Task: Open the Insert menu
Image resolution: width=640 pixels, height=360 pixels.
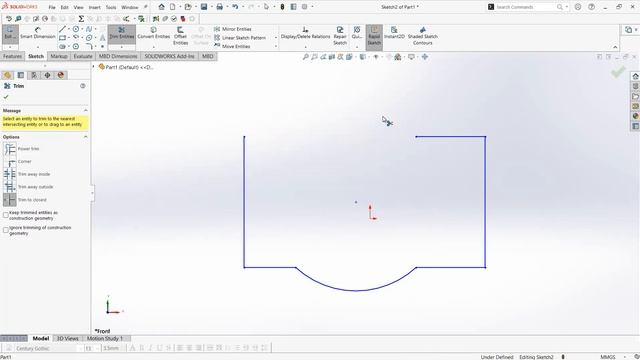Action: click(x=94, y=7)
